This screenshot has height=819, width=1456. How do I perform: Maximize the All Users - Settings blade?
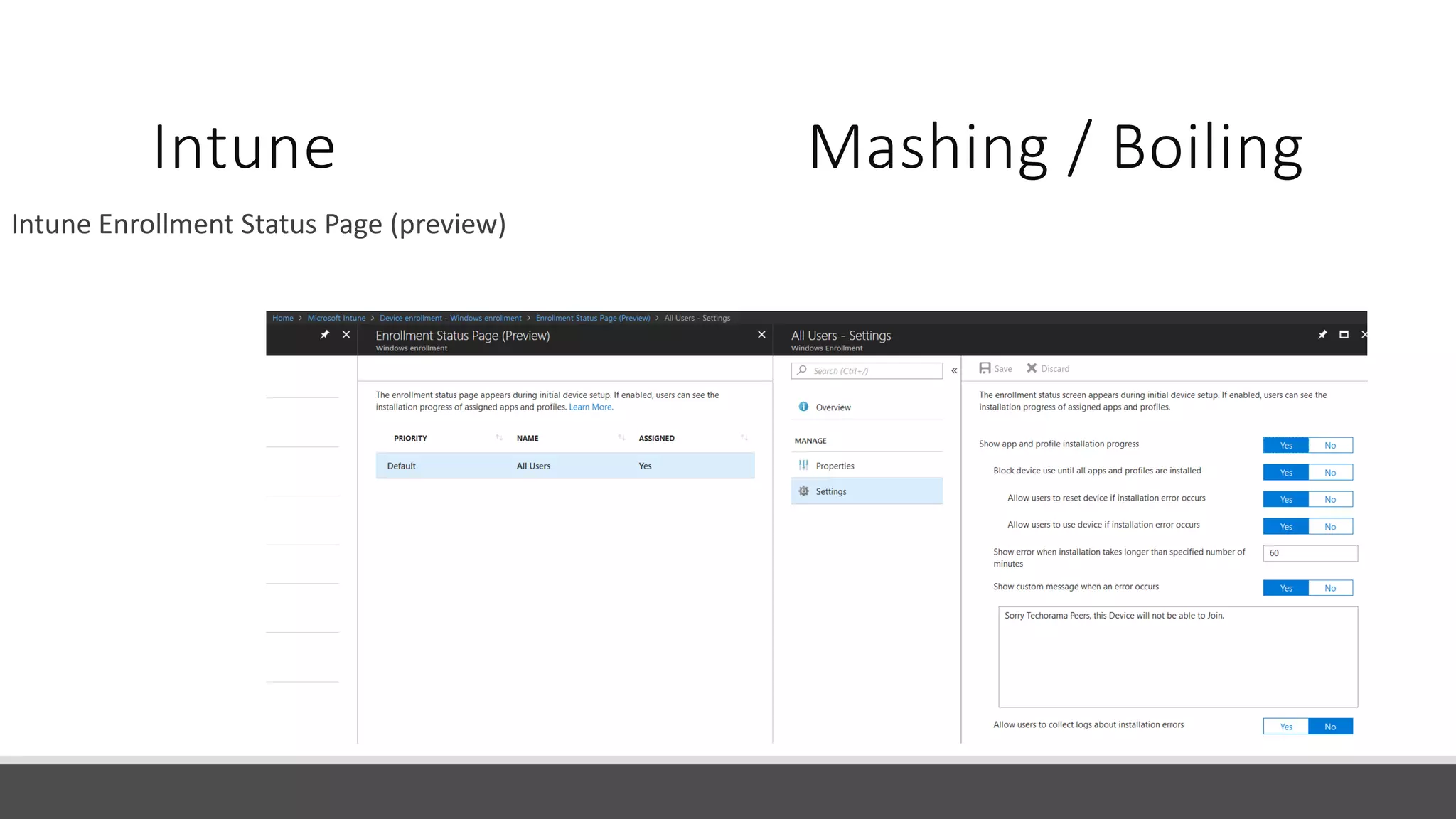point(1344,334)
